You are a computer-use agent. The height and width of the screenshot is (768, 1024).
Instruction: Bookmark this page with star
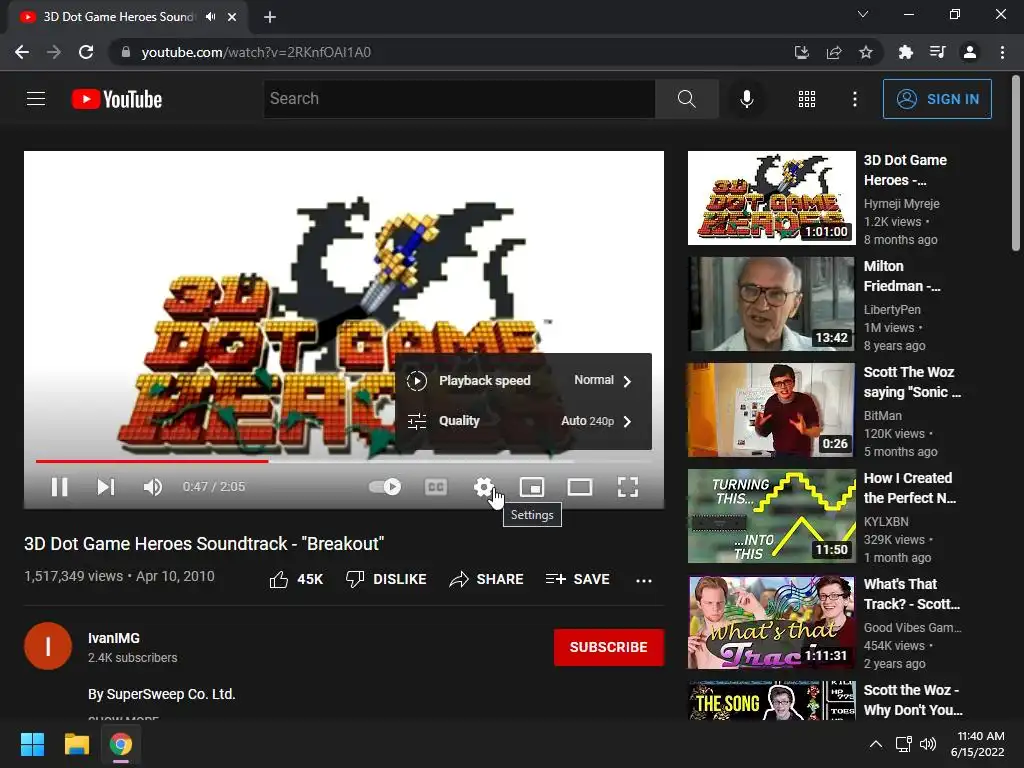coord(866,52)
